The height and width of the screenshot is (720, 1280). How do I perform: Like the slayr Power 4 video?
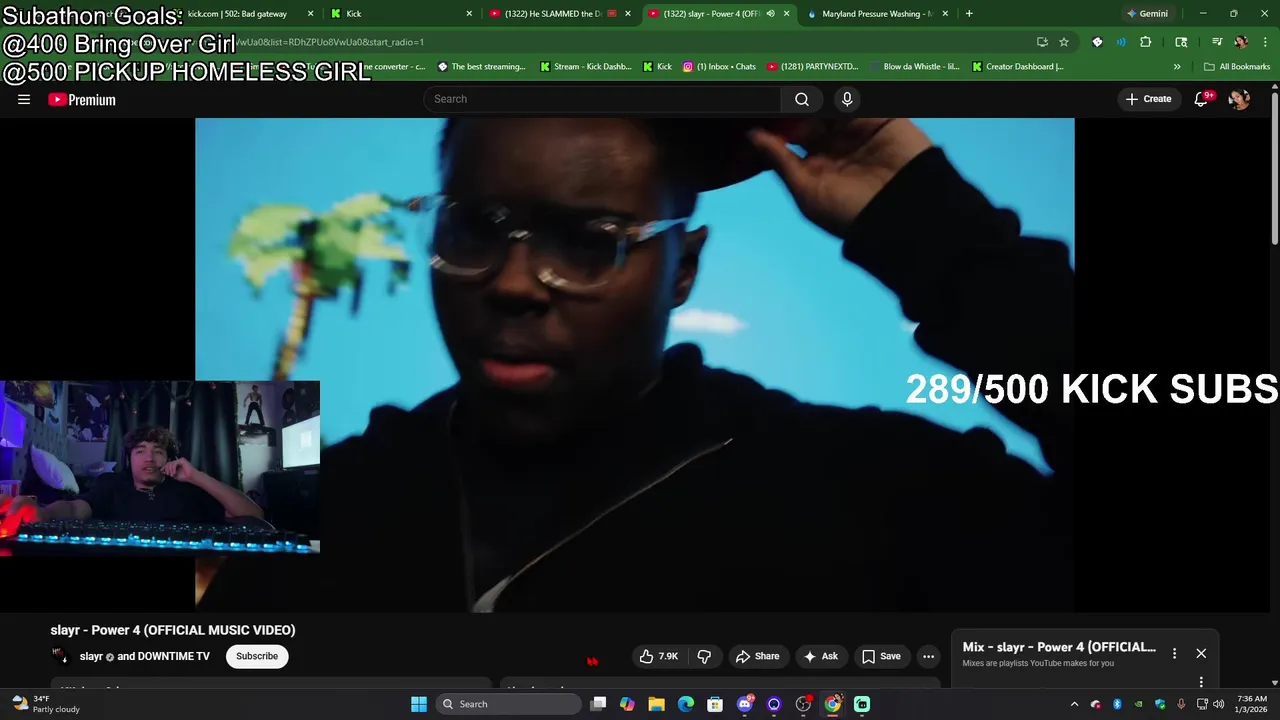coord(659,656)
